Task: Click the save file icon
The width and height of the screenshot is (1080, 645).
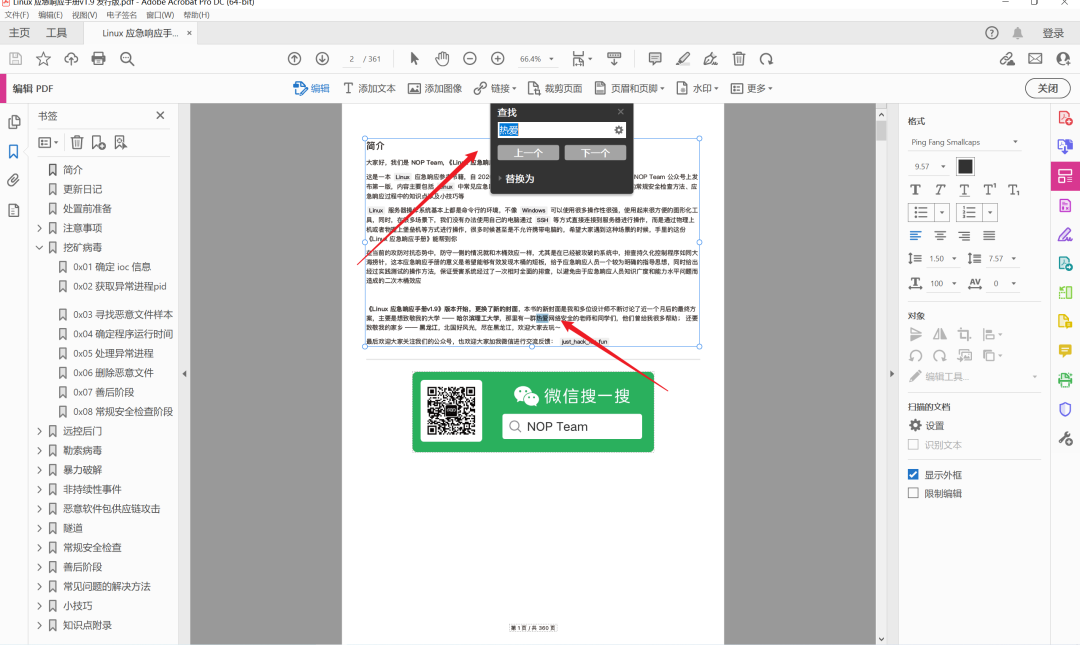Action: pyautogui.click(x=15, y=59)
